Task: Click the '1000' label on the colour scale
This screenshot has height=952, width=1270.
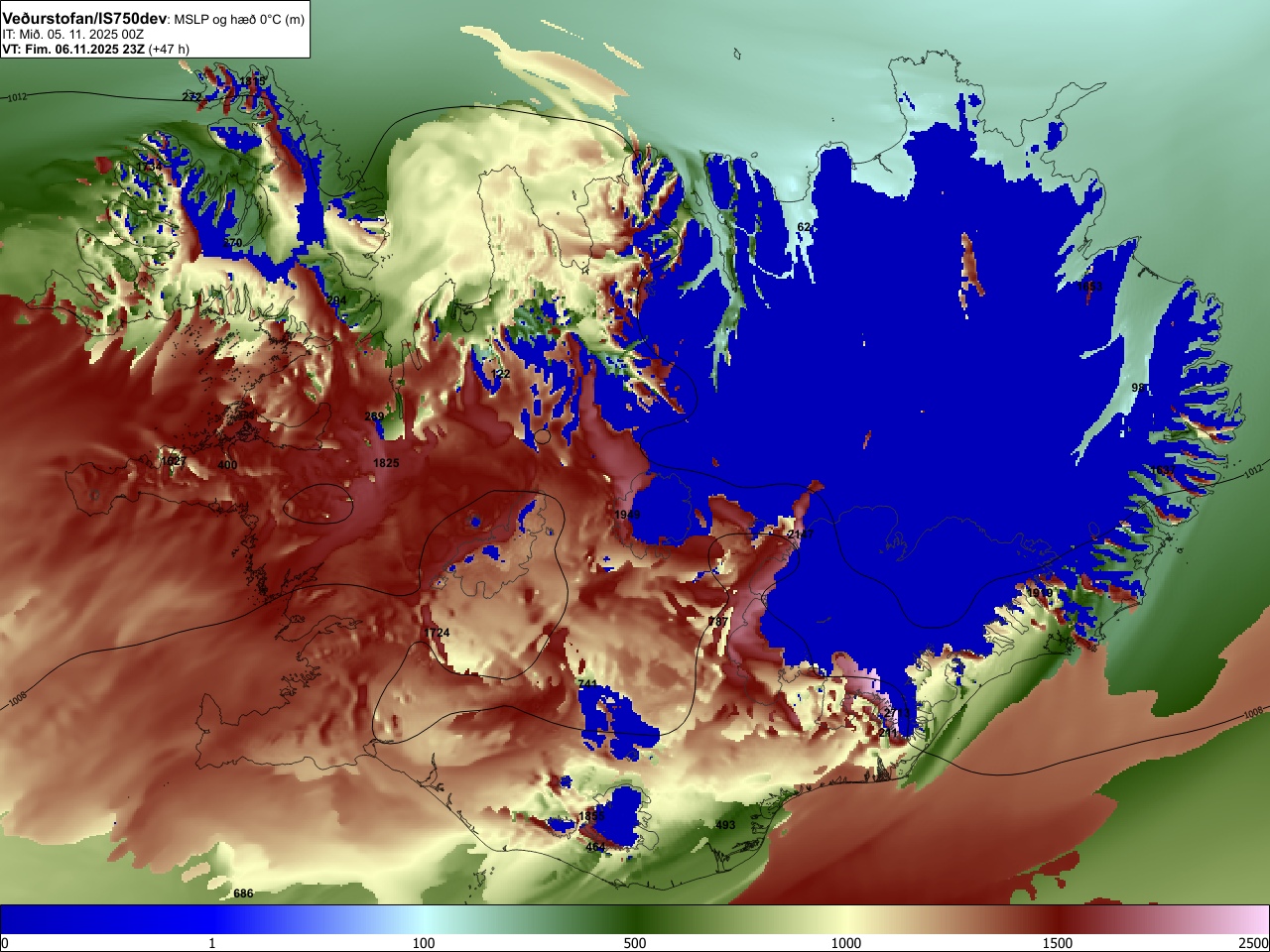Action: coord(846,943)
